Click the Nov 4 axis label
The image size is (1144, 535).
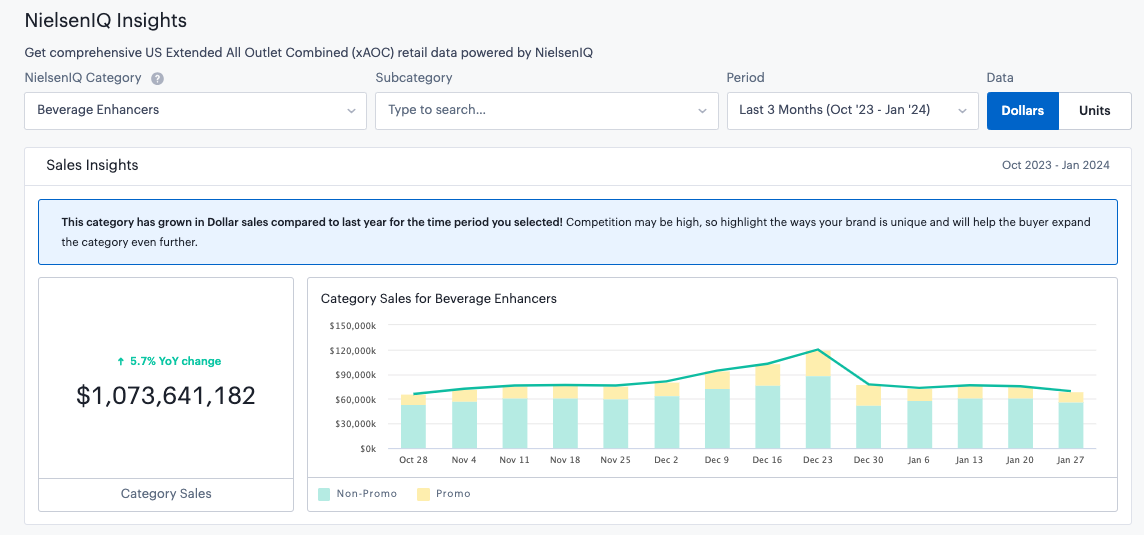pos(464,460)
